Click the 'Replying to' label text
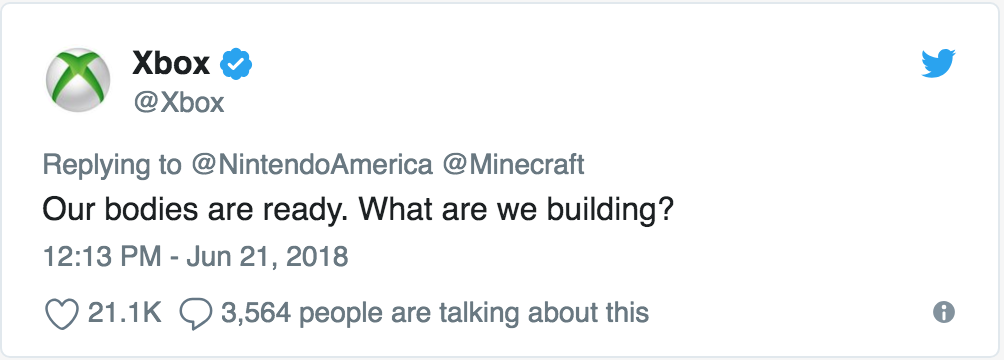The image size is (1004, 360). 112,166
